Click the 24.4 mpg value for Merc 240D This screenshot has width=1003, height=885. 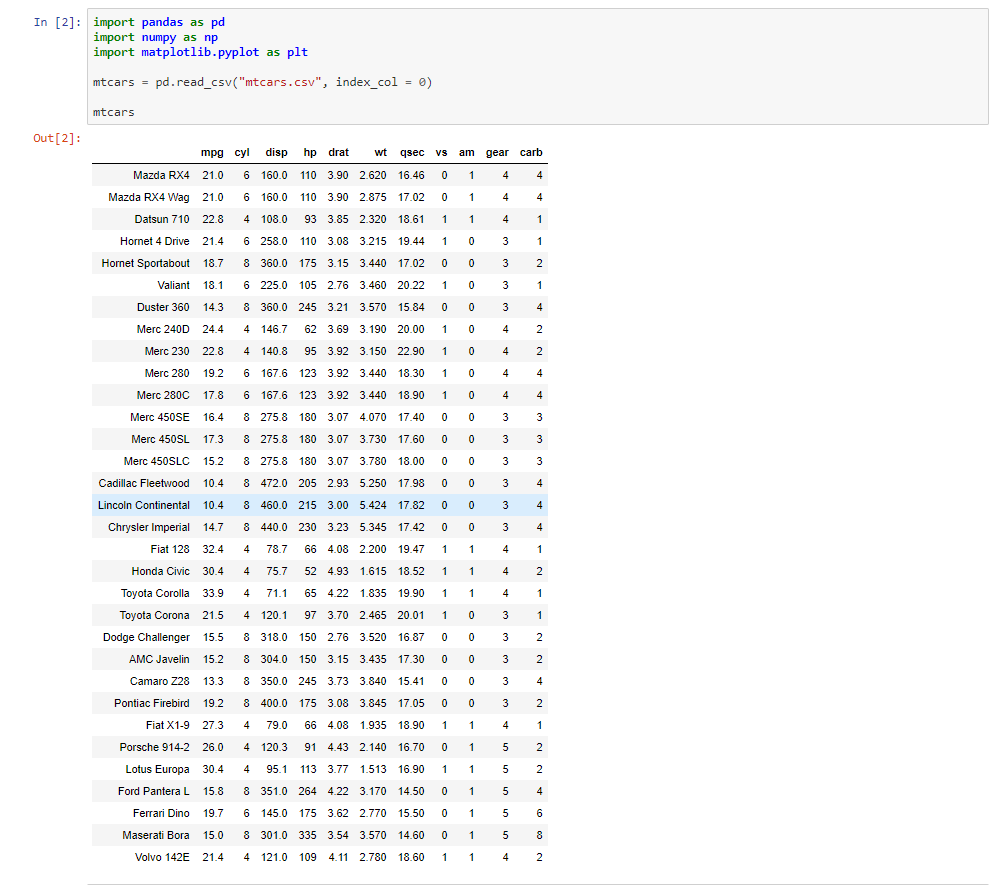(213, 329)
